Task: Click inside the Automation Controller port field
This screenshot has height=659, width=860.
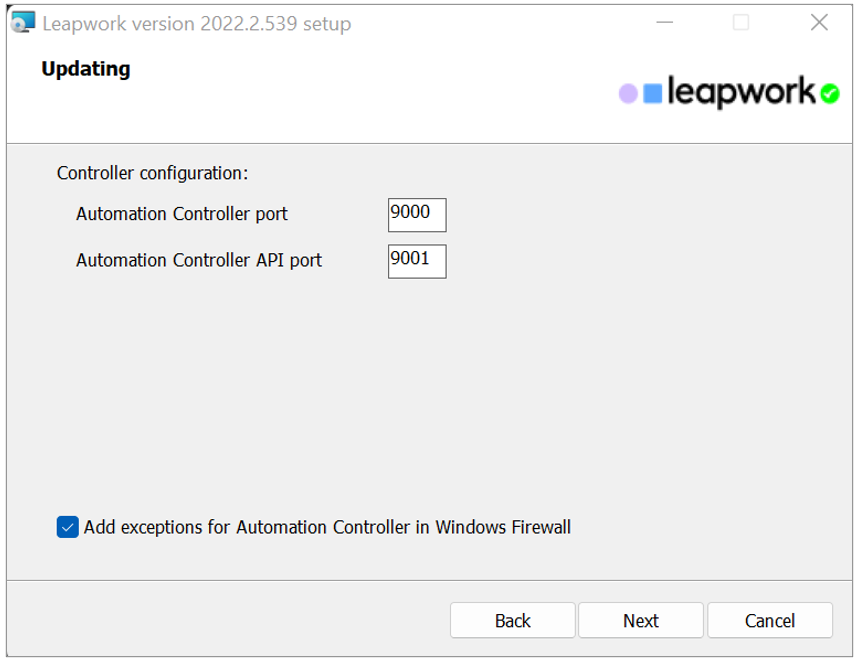Action: pos(416,214)
